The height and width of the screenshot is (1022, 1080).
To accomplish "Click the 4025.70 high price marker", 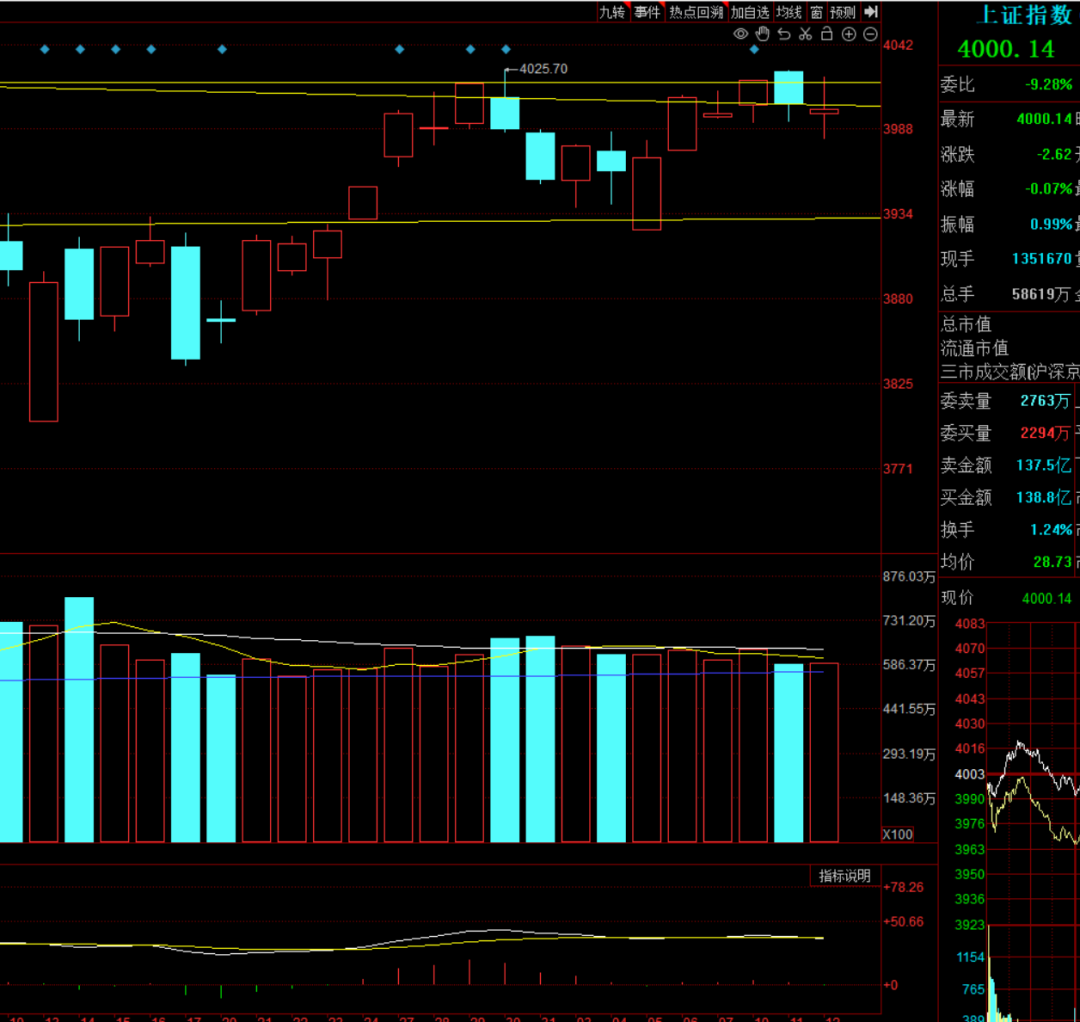I will coord(543,69).
